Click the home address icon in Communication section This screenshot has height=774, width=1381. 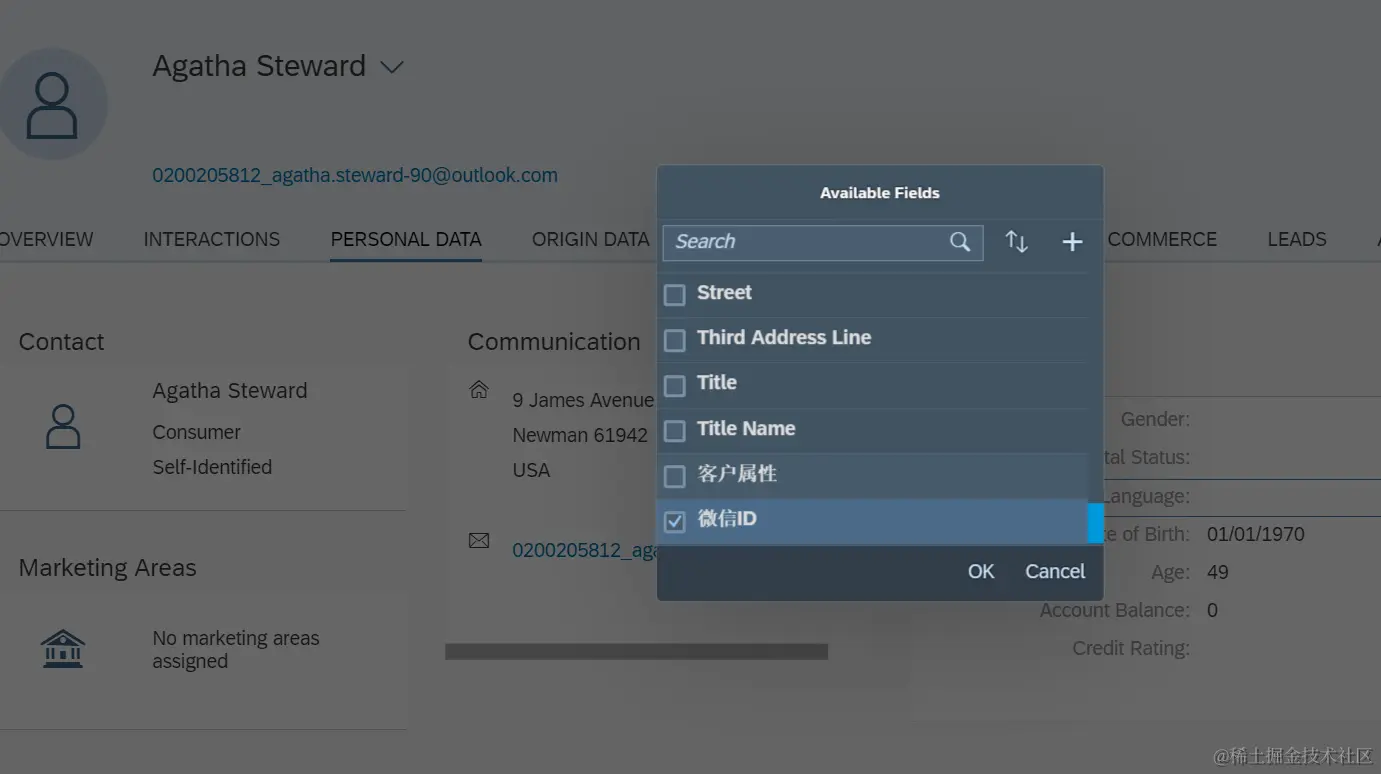coord(479,390)
